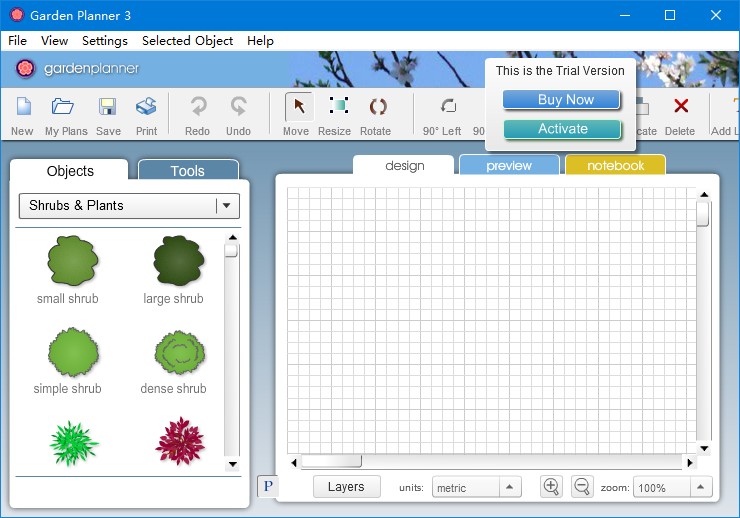Select the Resize tool
The width and height of the screenshot is (740, 518).
335,107
